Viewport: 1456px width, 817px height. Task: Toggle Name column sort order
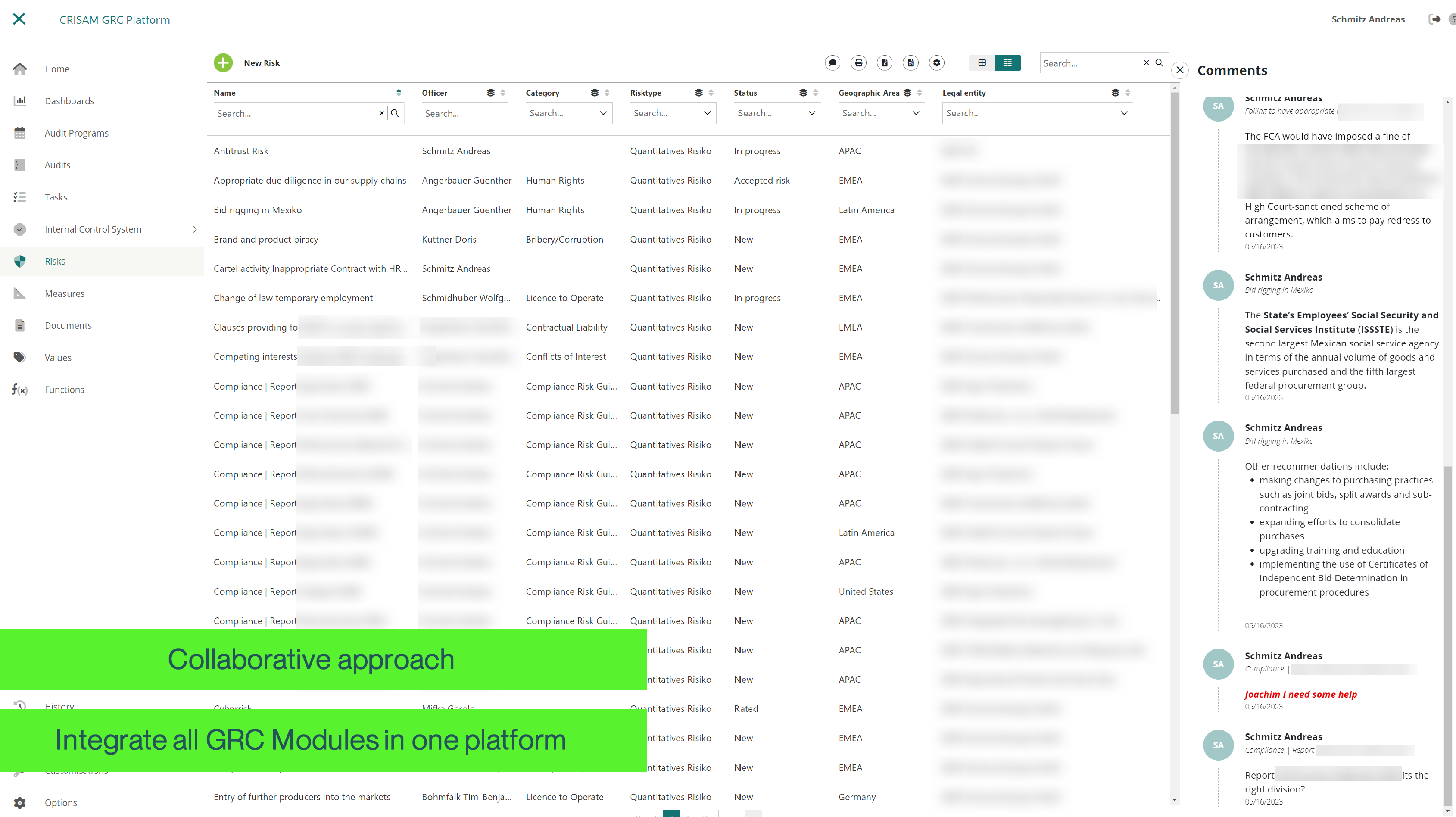(399, 93)
